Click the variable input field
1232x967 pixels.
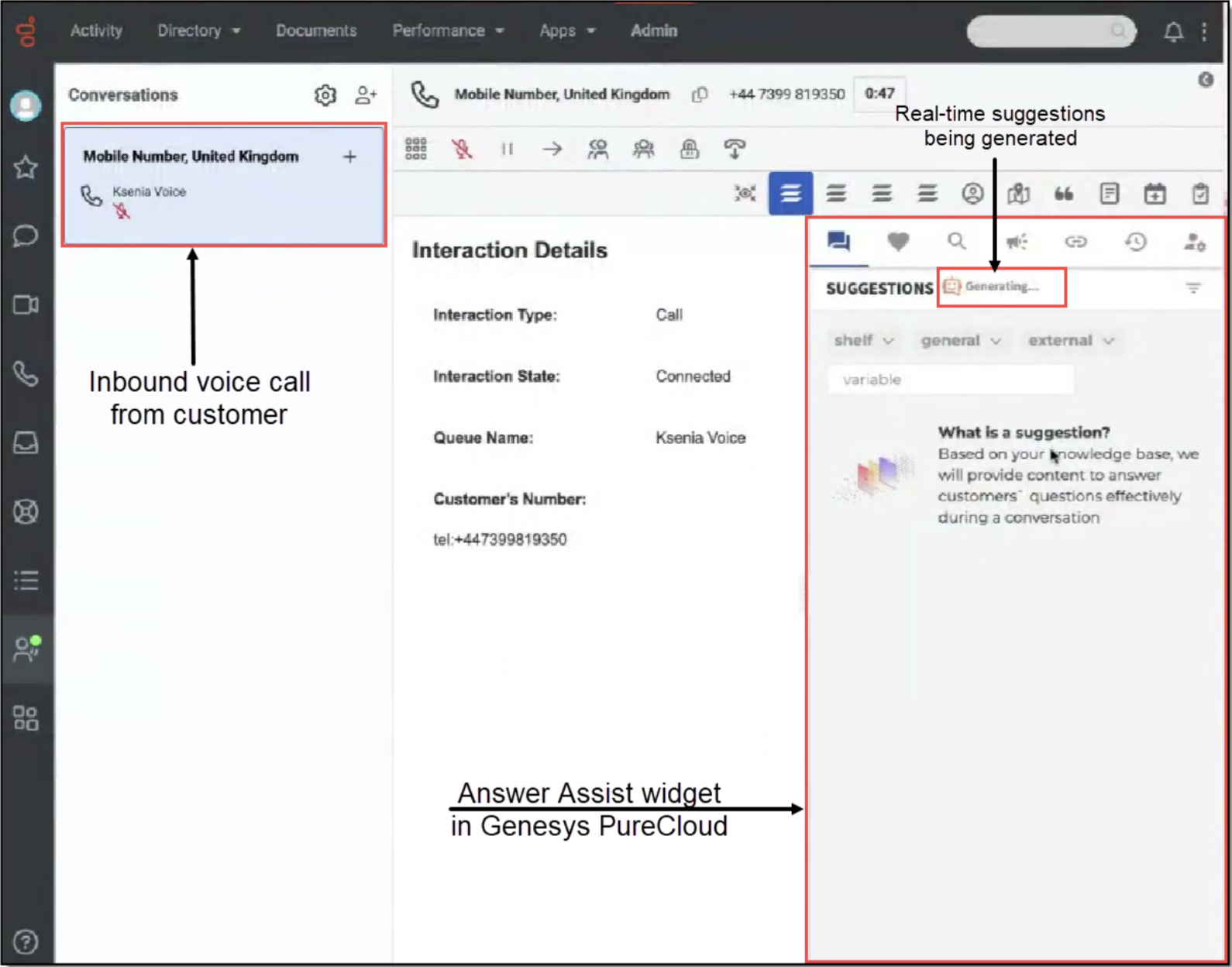[x=951, y=380]
